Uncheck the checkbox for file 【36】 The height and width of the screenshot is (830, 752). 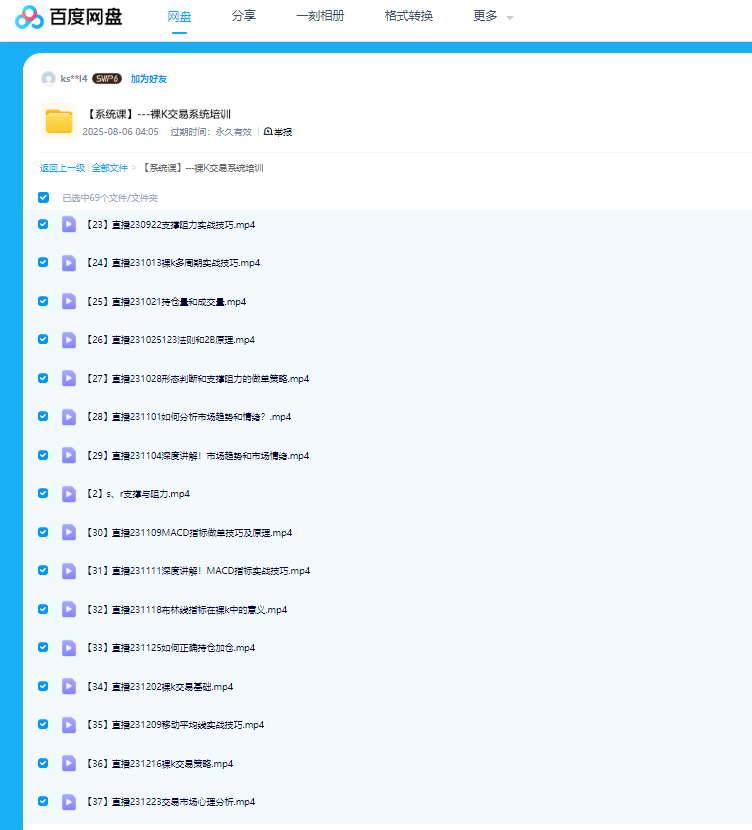click(x=43, y=763)
